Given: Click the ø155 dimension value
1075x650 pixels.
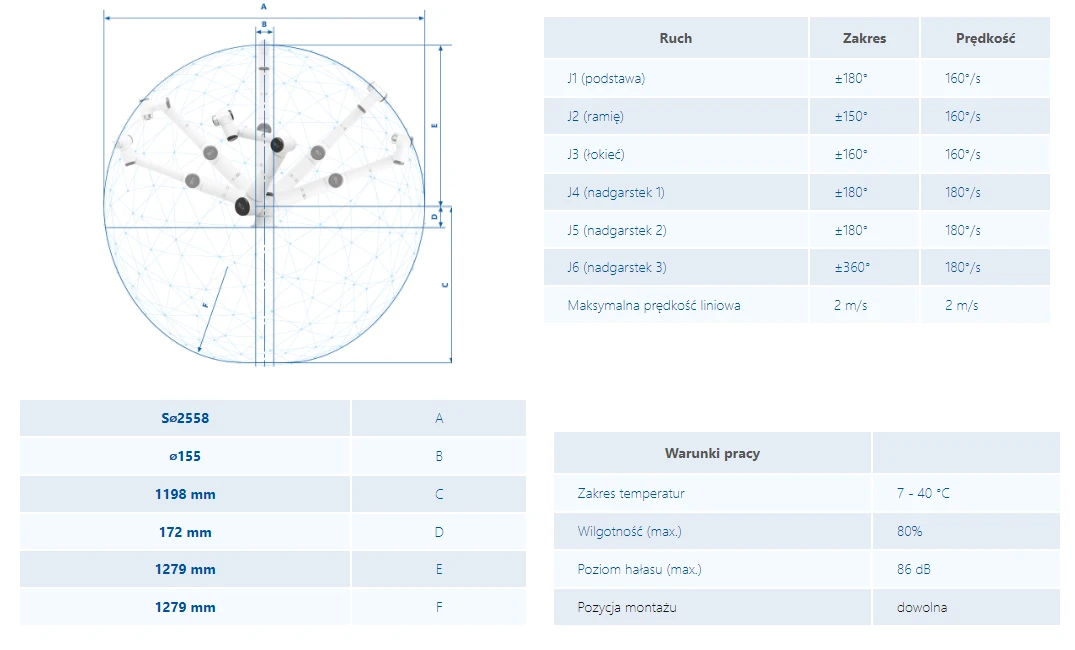Looking at the screenshot, I should (185, 456).
